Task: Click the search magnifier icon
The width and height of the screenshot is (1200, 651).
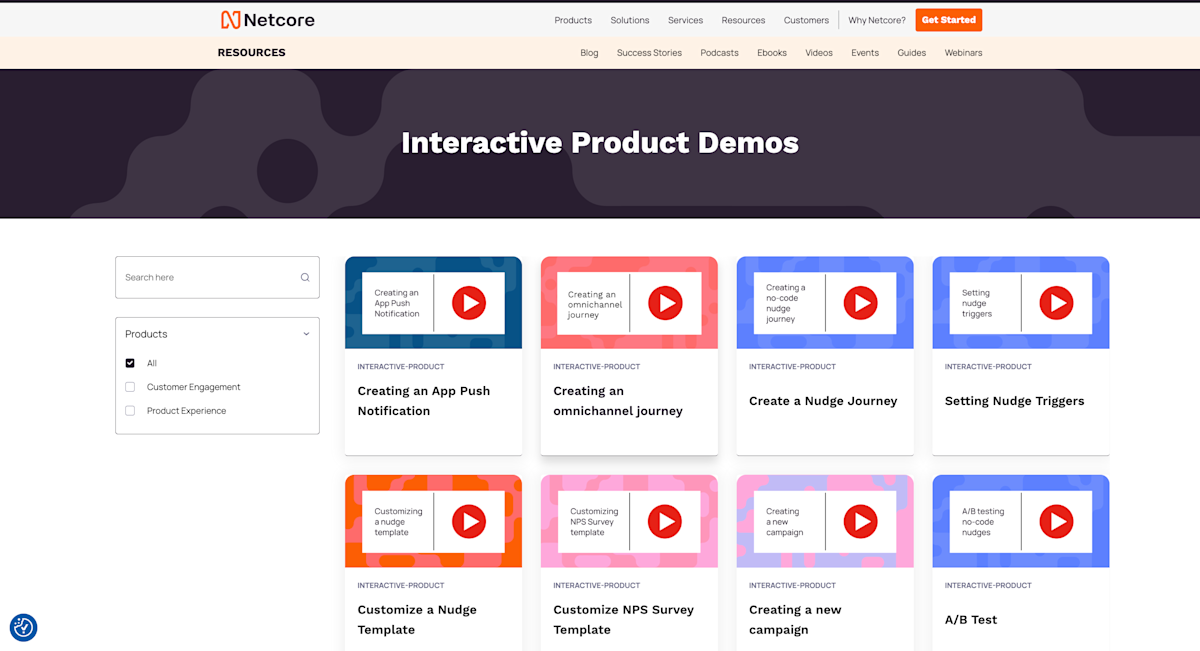Action: 305,278
